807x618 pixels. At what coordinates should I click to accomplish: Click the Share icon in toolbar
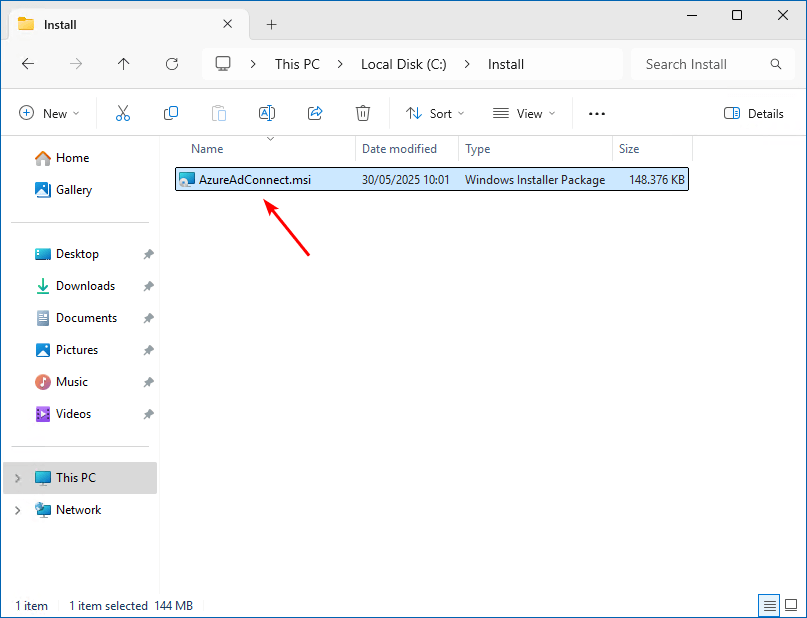315,114
